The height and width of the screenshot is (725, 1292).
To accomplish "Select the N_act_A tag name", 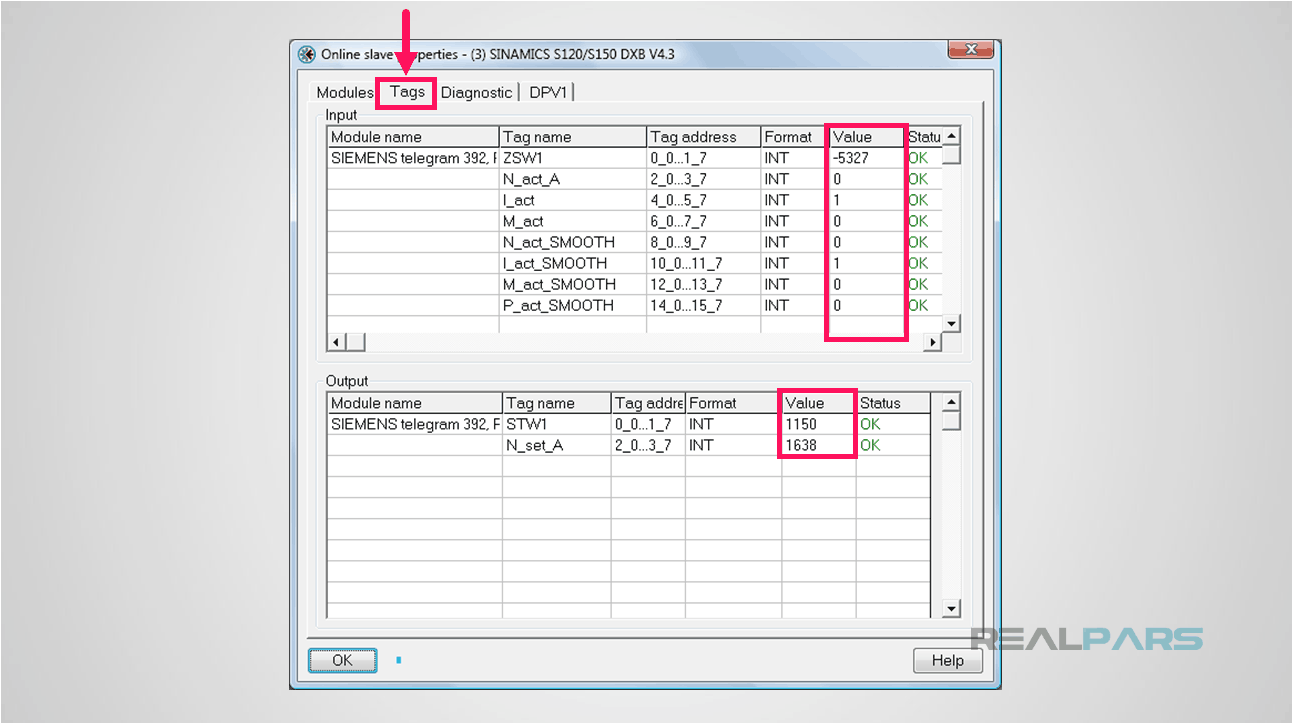I will click(x=532, y=179).
